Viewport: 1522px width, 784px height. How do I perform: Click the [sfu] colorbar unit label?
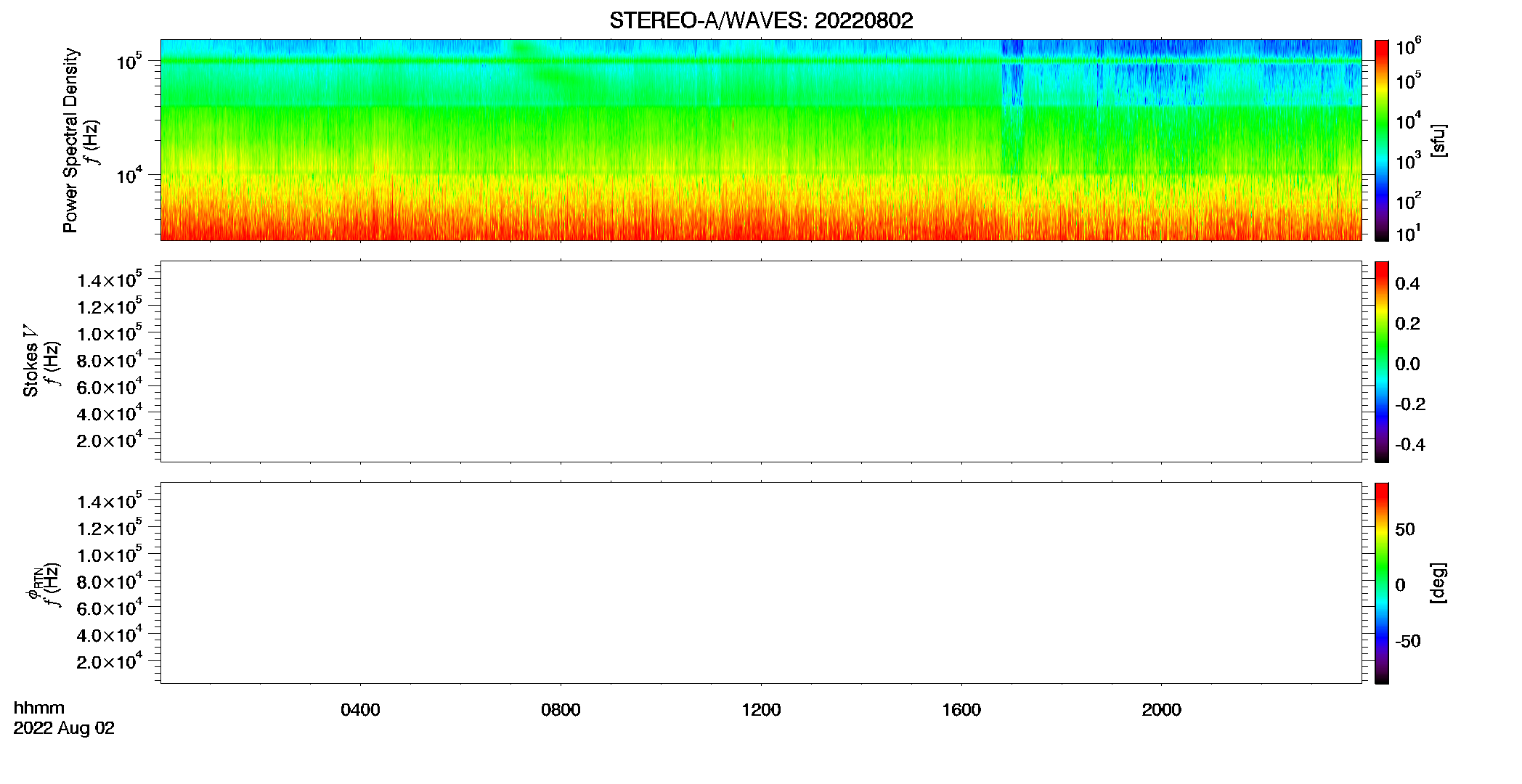pyautogui.click(x=1438, y=141)
